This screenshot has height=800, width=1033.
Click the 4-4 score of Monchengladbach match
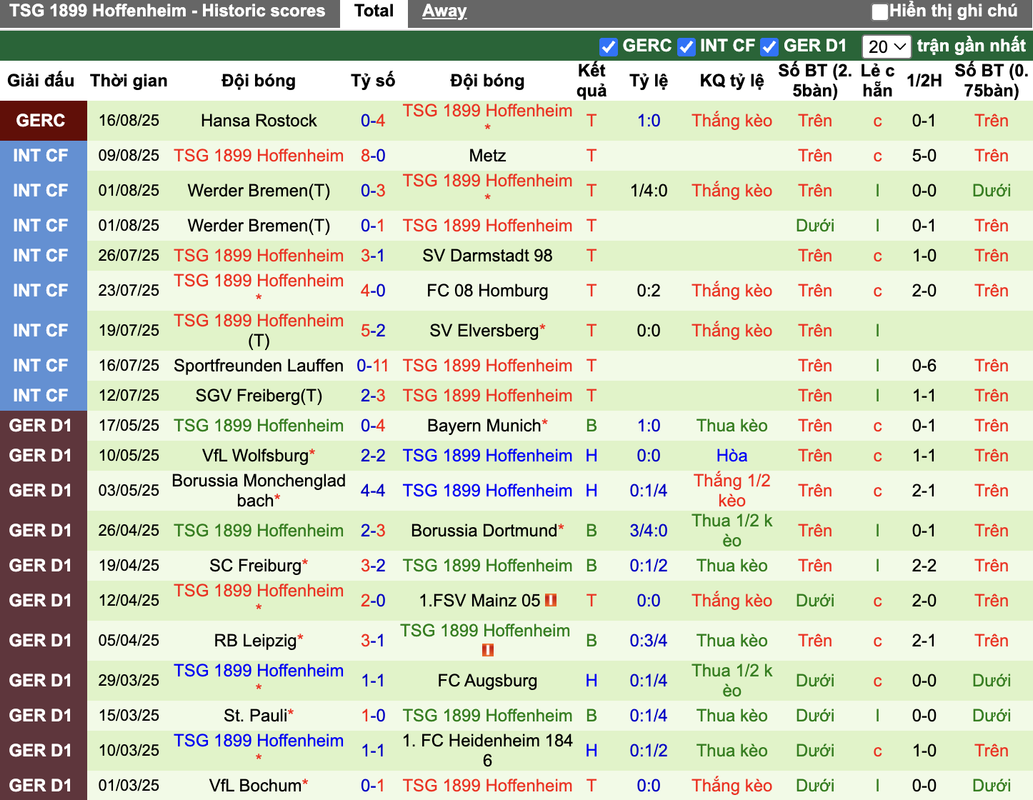(373, 490)
